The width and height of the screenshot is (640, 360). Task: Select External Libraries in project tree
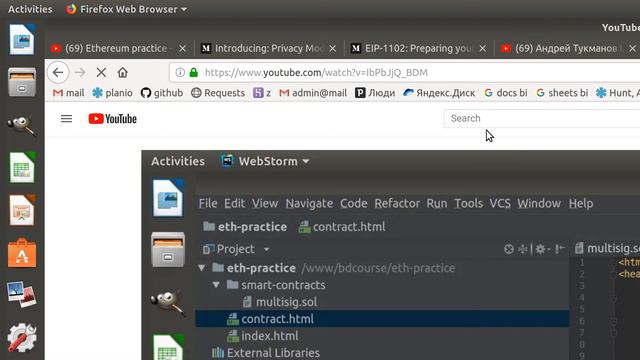coord(266,353)
